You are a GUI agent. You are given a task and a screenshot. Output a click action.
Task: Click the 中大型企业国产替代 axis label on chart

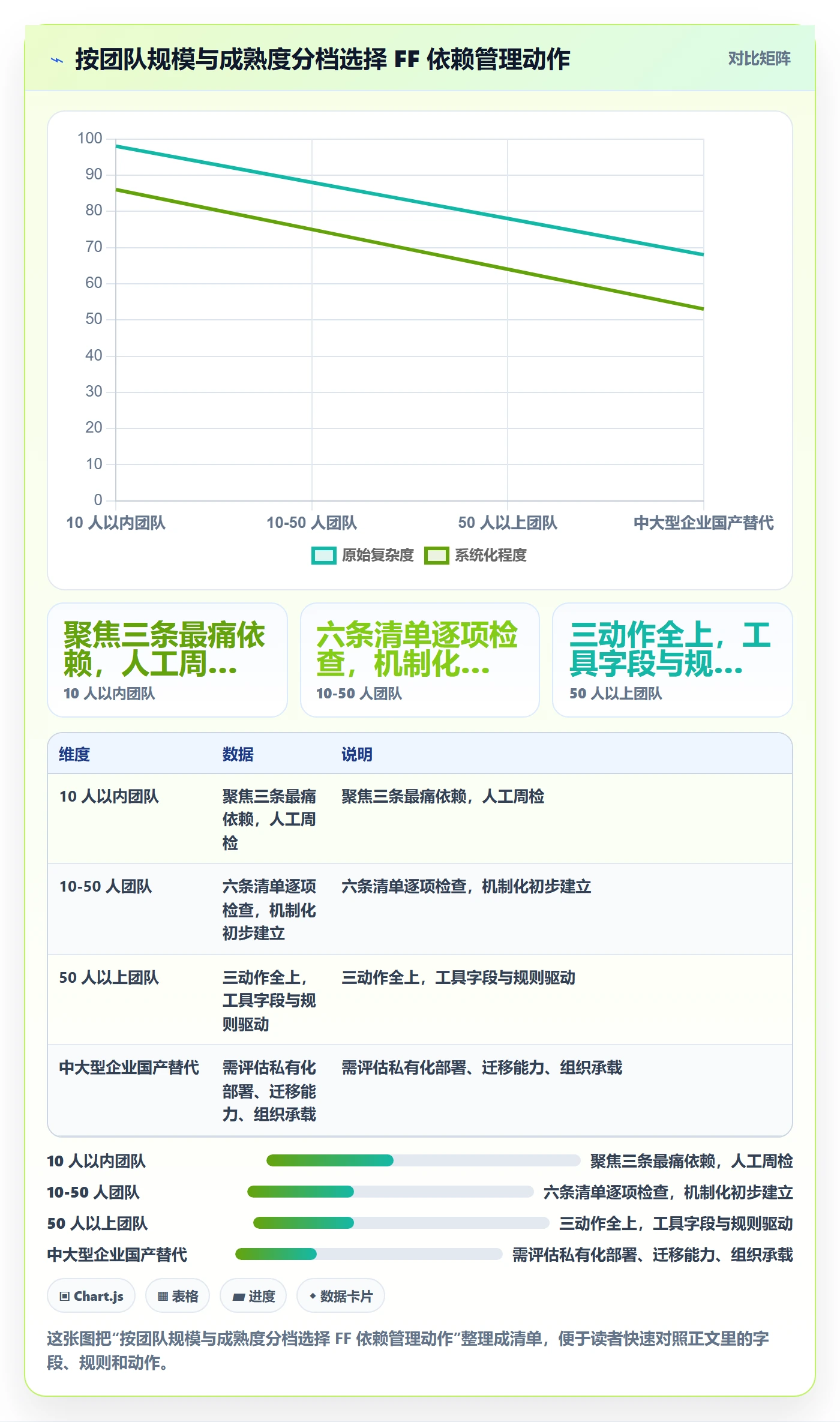pyautogui.click(x=703, y=523)
